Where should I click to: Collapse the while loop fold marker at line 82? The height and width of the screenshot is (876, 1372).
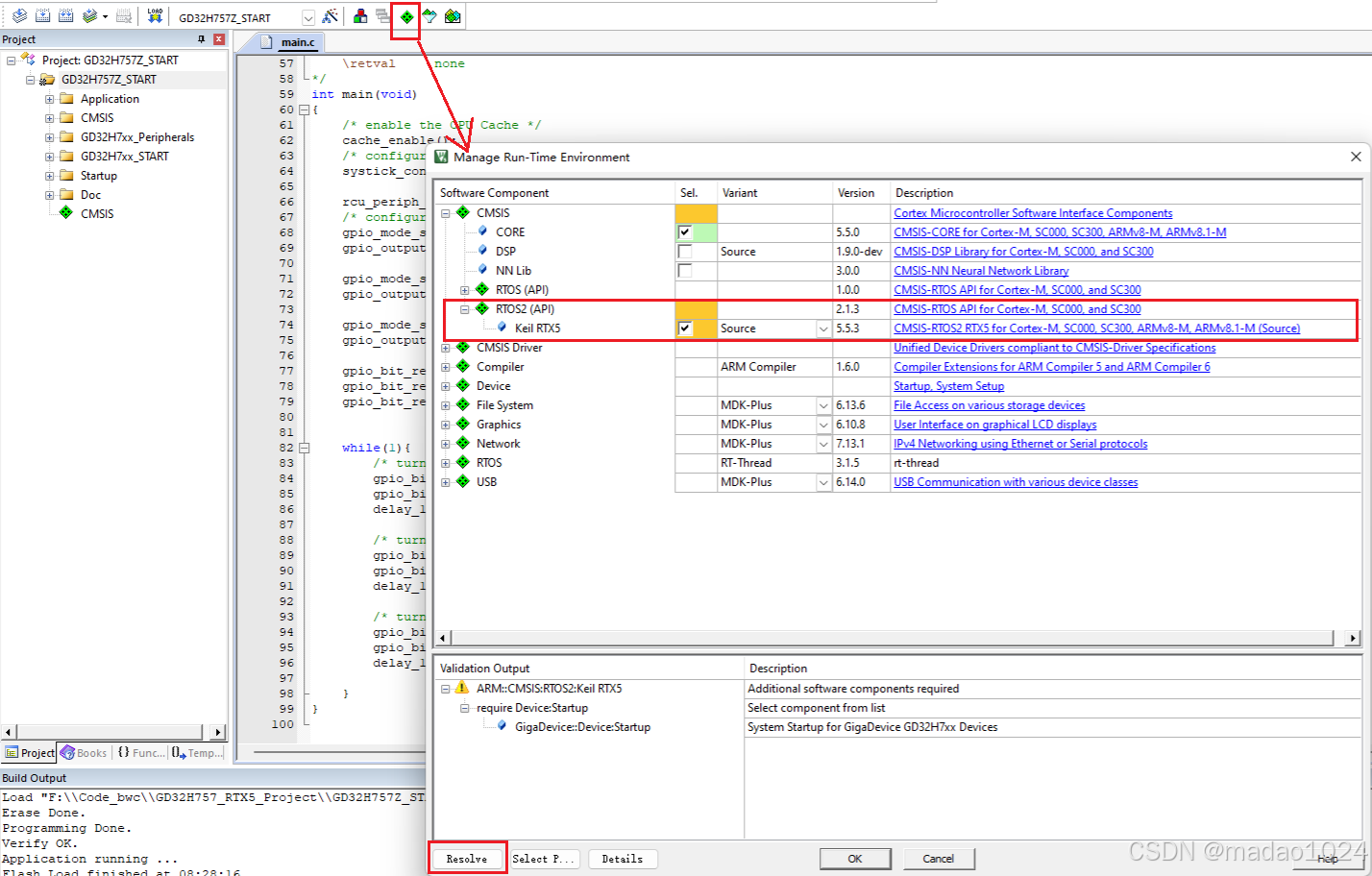(304, 448)
